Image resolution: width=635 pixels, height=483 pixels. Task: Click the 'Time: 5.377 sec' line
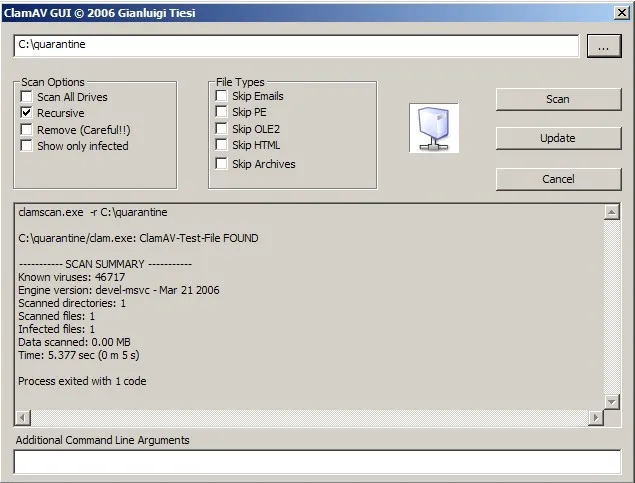[x=79, y=355]
